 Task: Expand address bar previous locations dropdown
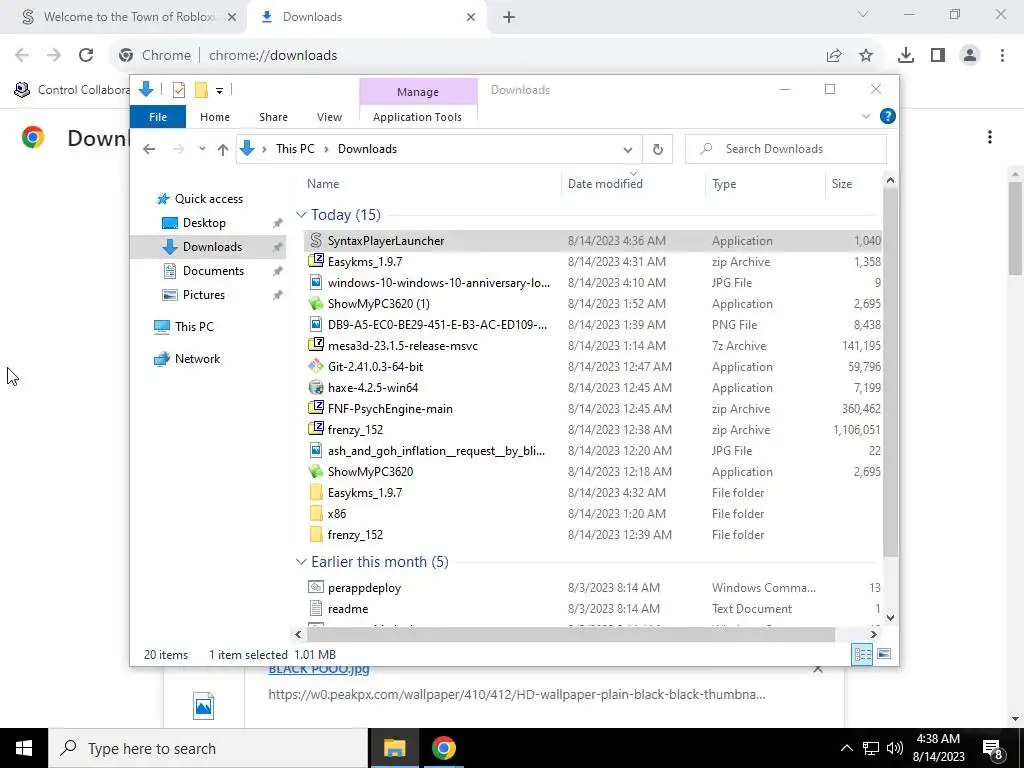(628, 150)
